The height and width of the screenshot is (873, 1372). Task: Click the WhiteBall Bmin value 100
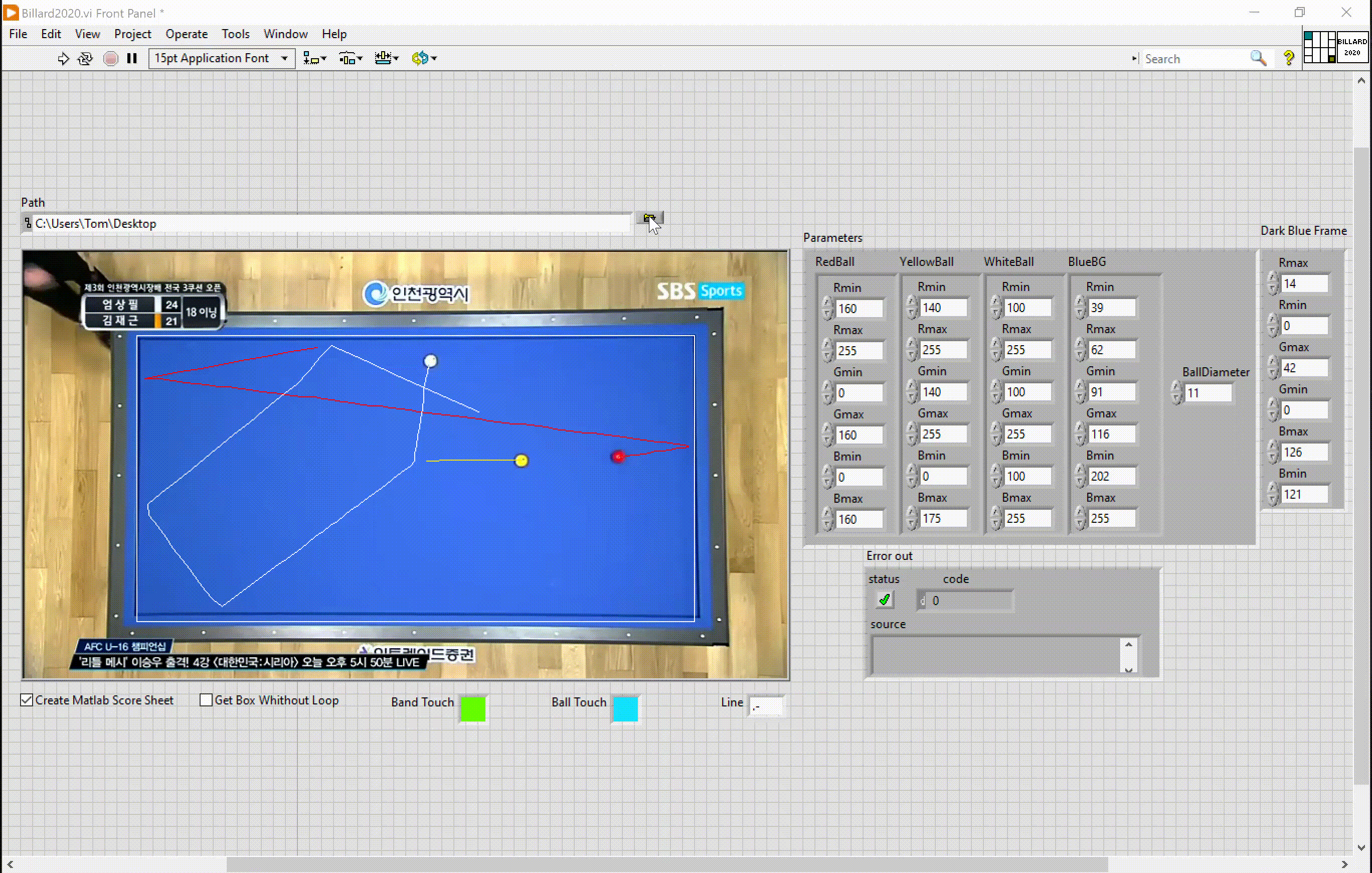click(1028, 476)
